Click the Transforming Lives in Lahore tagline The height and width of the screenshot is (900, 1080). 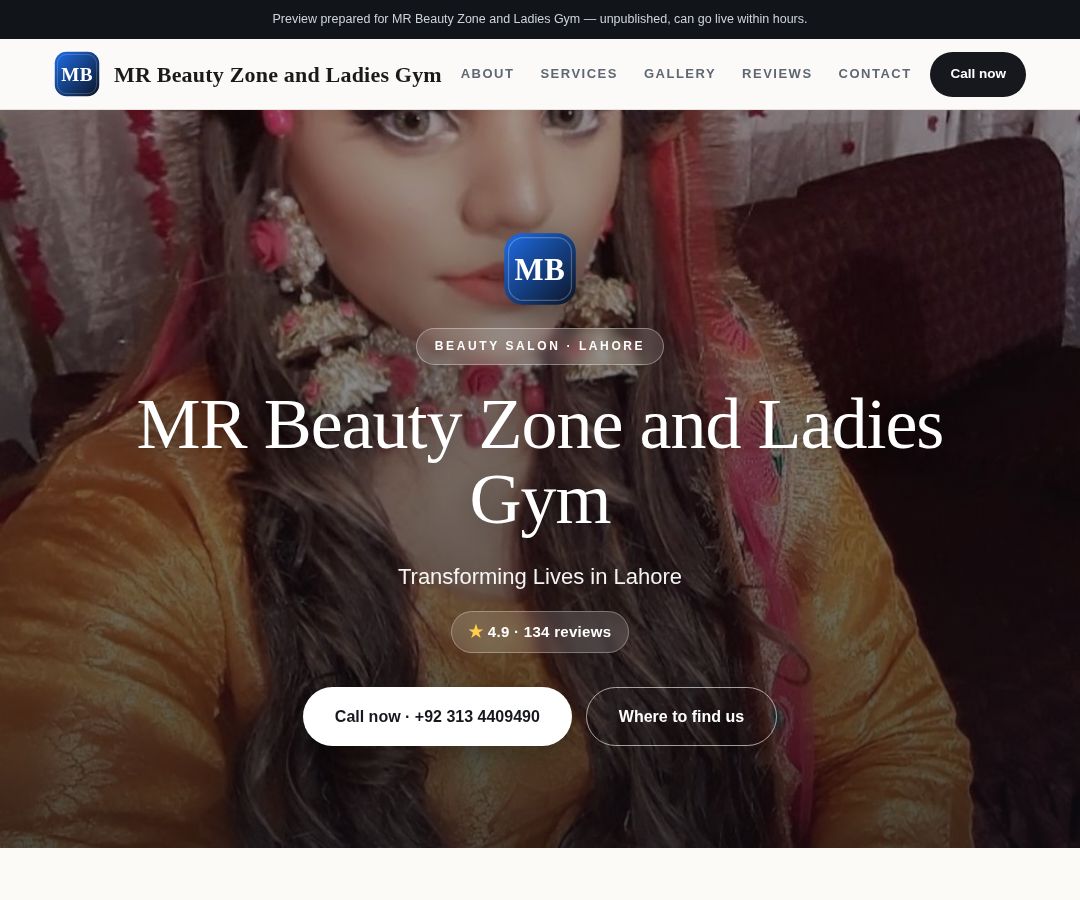pos(540,576)
